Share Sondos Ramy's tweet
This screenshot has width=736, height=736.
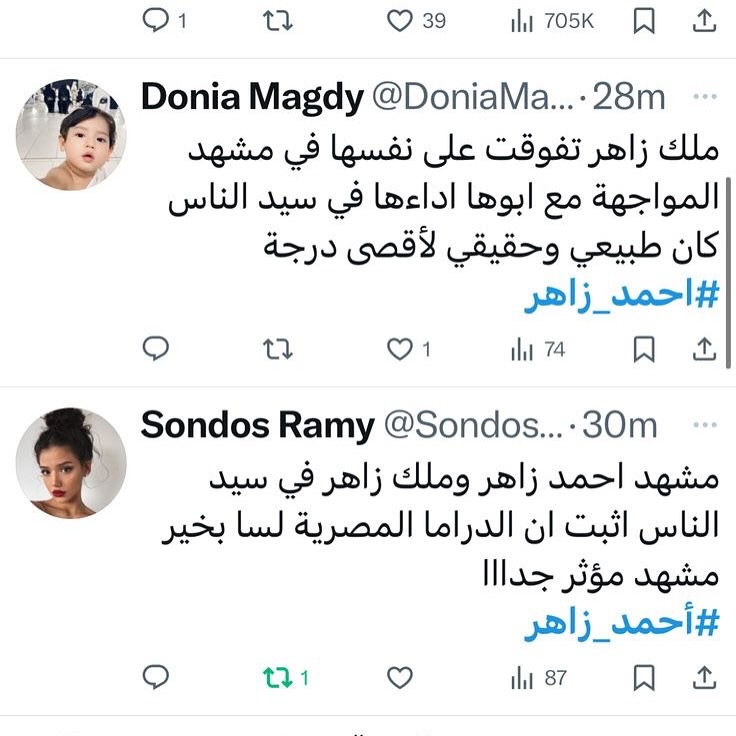coord(704,677)
